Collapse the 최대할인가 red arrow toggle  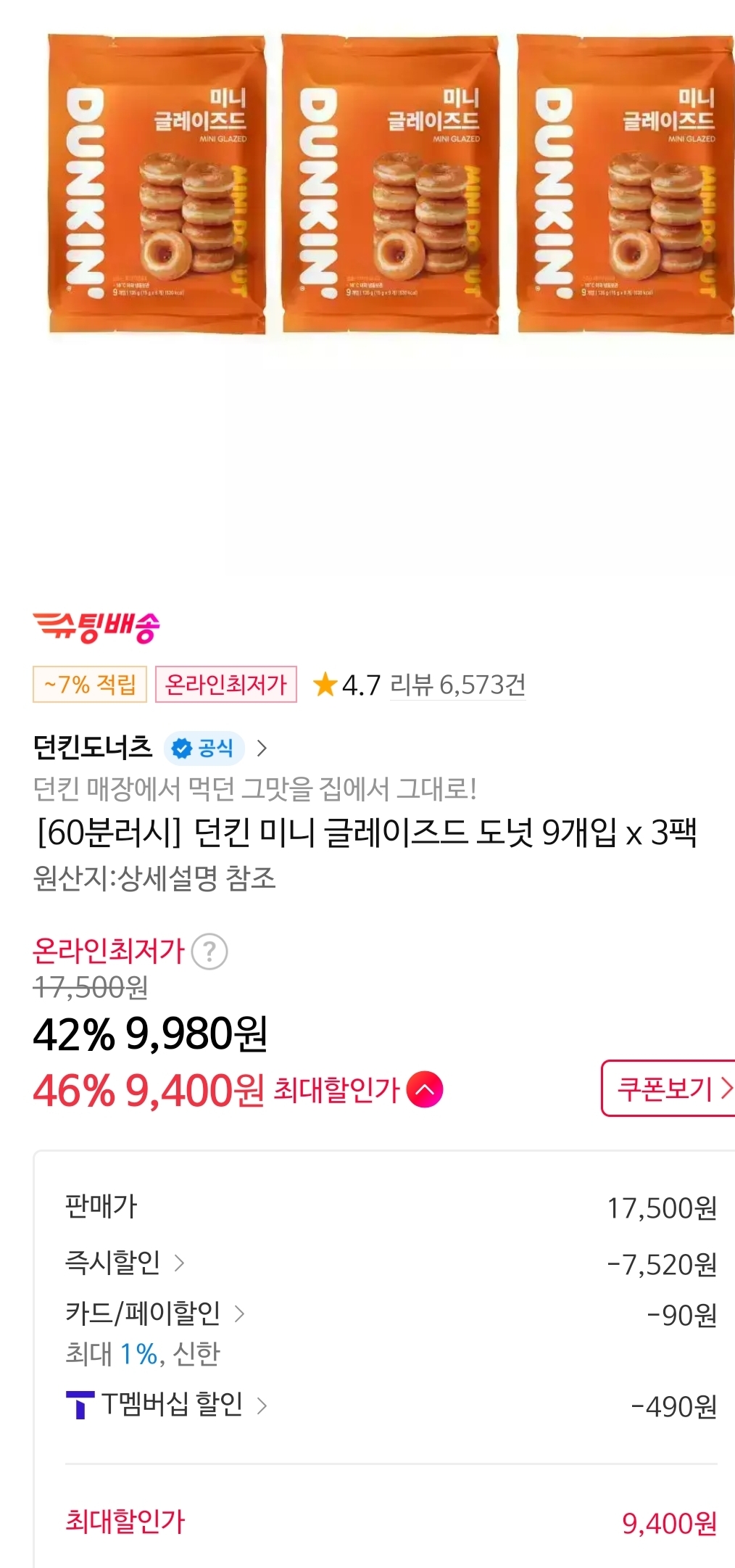click(425, 1089)
